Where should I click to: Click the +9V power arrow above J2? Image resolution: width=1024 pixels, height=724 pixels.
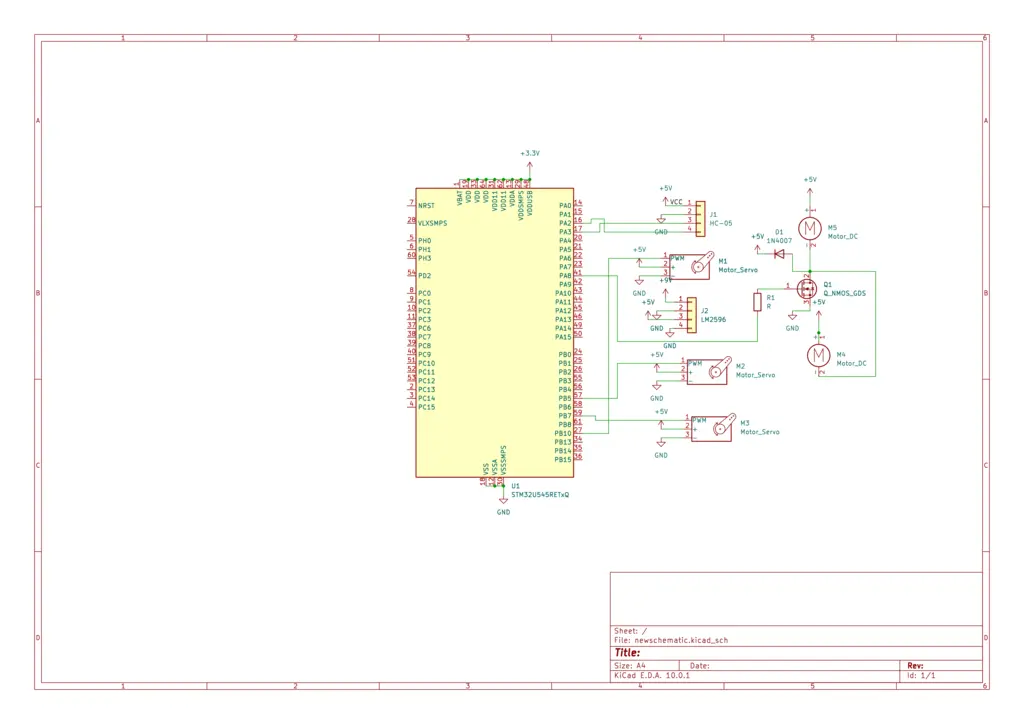point(665,292)
